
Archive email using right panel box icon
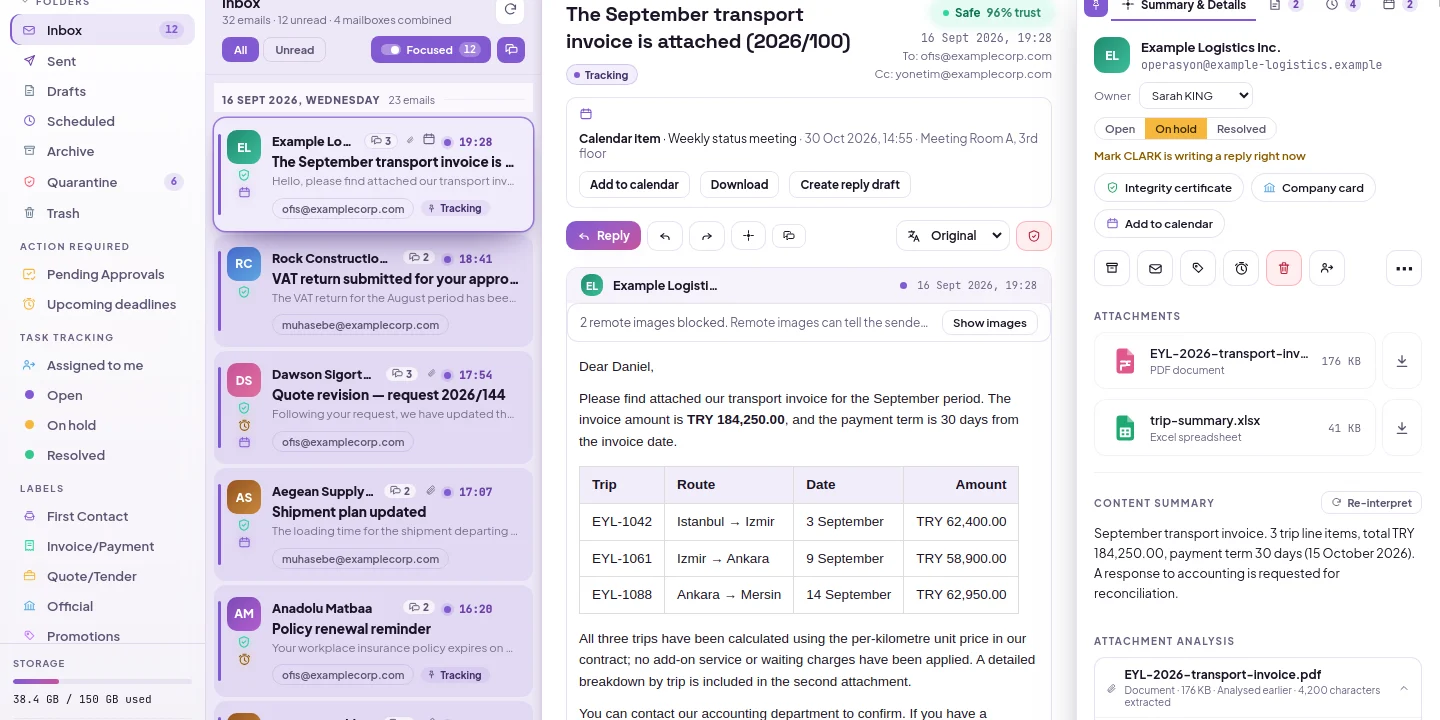[1112, 268]
